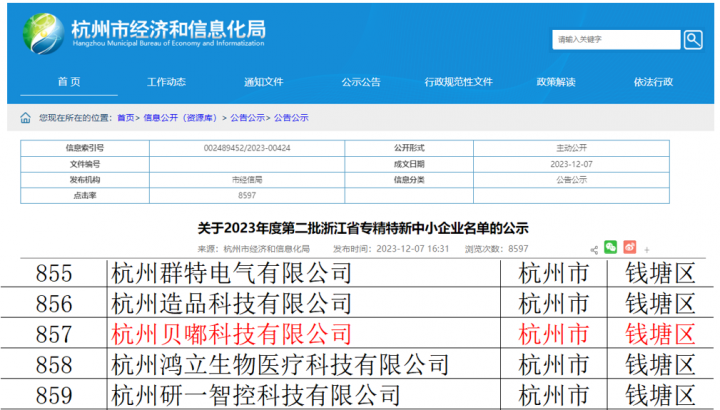Screen dimensions: 720x410
Task: Follow the 信息公开（资源库） breadcrumb link
Action: tap(180, 118)
